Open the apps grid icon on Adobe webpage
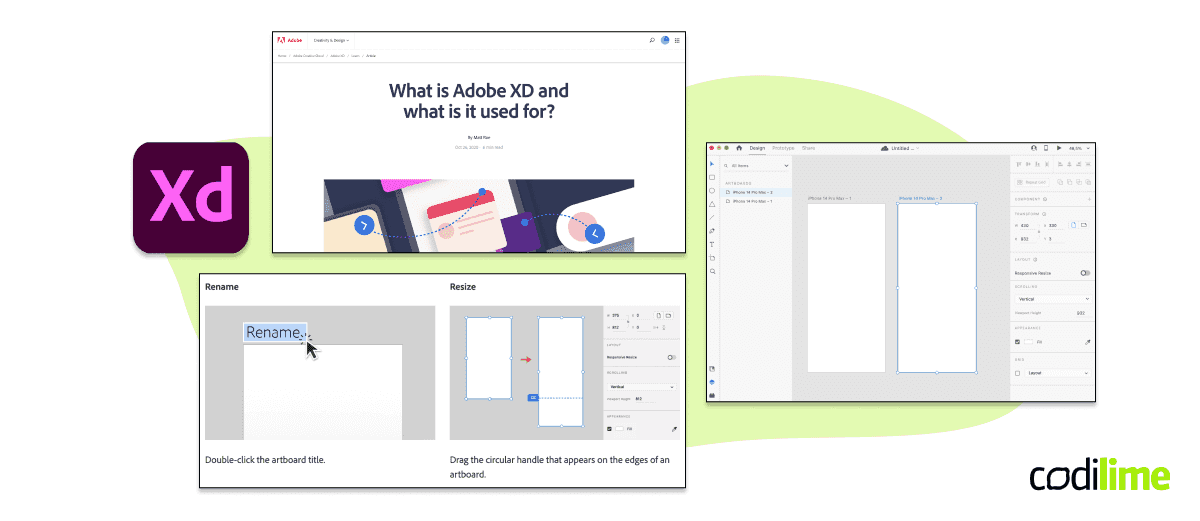The height and width of the screenshot is (521, 1200). (677, 40)
